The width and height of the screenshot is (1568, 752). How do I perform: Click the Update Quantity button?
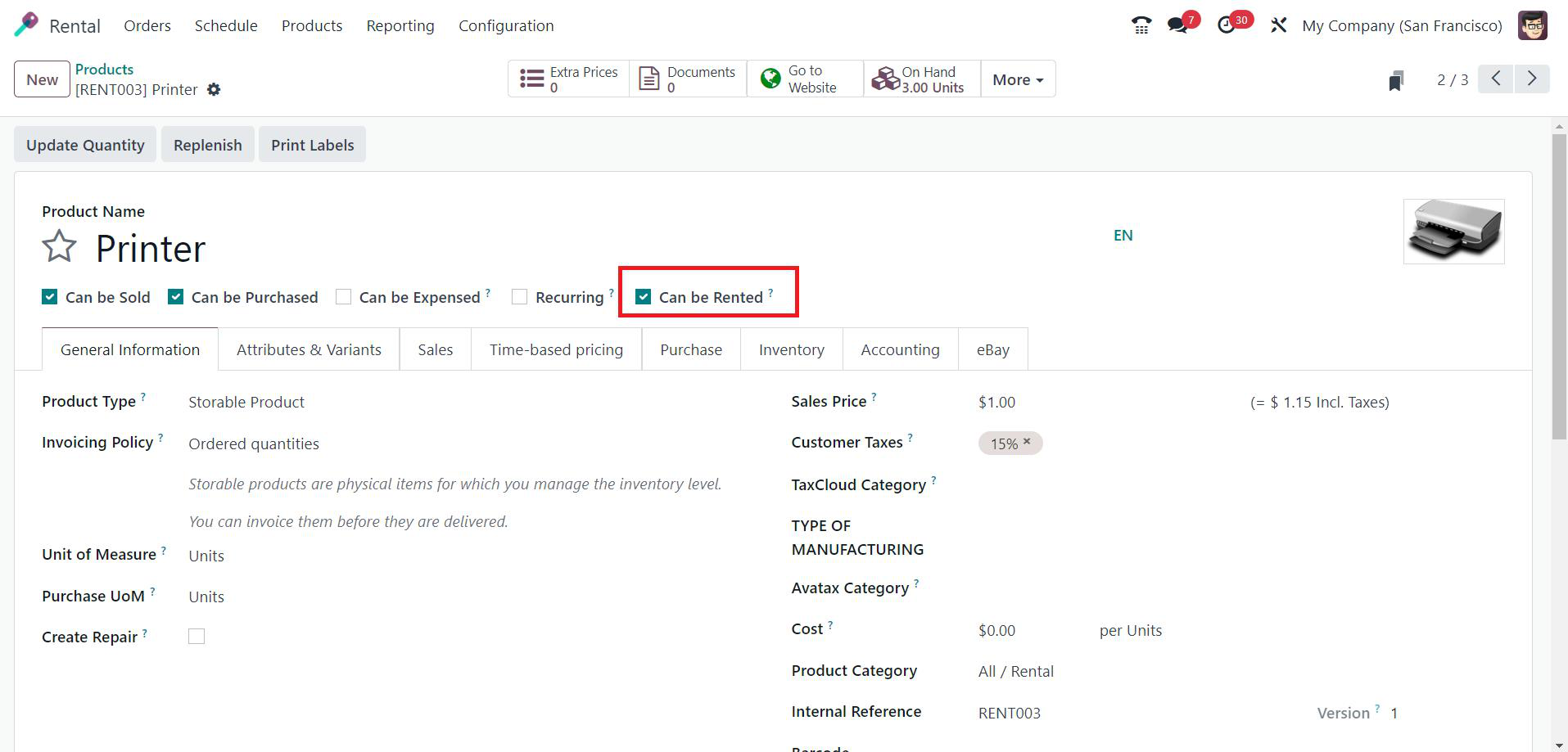point(85,145)
